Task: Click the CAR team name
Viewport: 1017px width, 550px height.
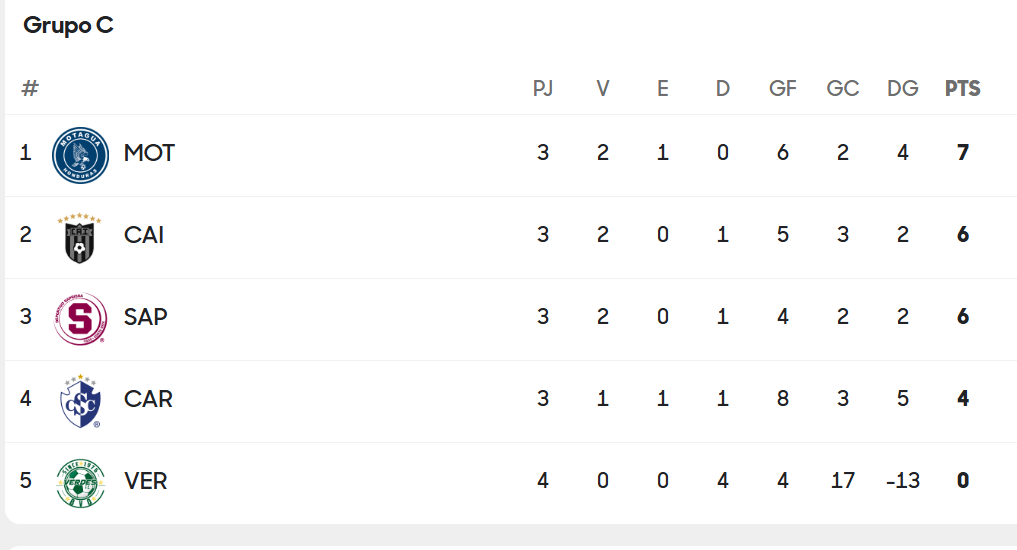Action: [x=149, y=399]
